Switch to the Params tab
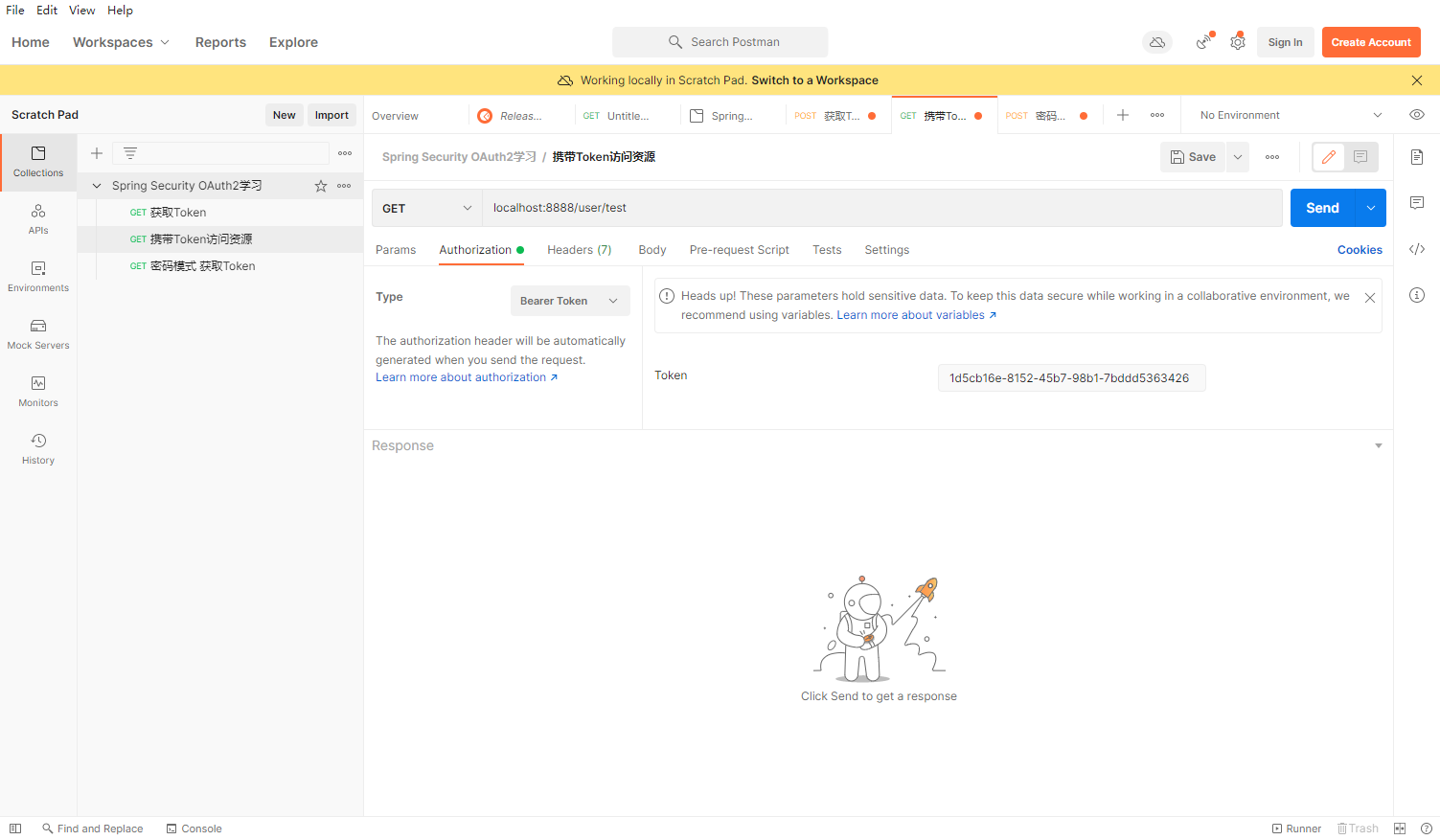The width and height of the screenshot is (1440, 840). click(x=396, y=250)
